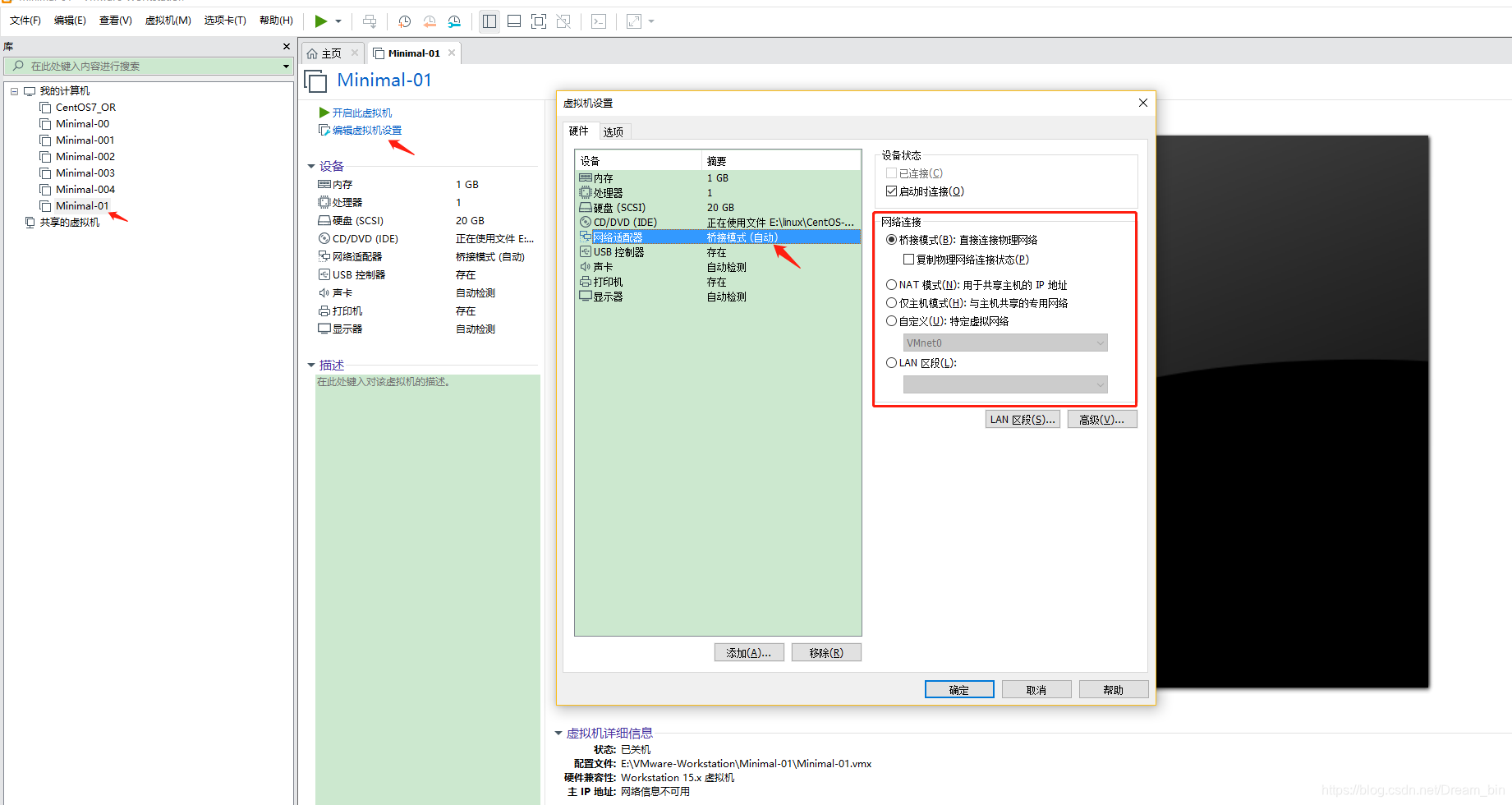Toggle the thumbnail bar view icon
1512x805 pixels.
pyautogui.click(x=514, y=21)
